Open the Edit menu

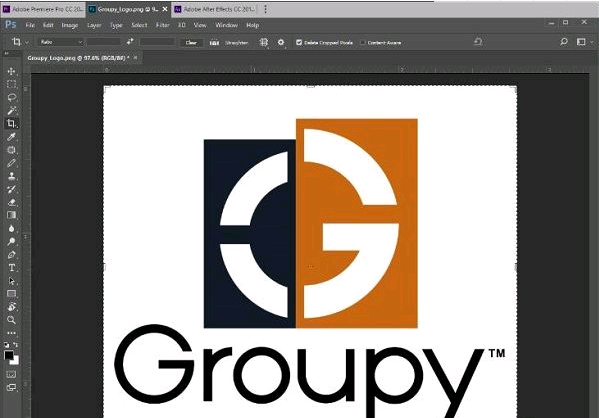(48, 25)
